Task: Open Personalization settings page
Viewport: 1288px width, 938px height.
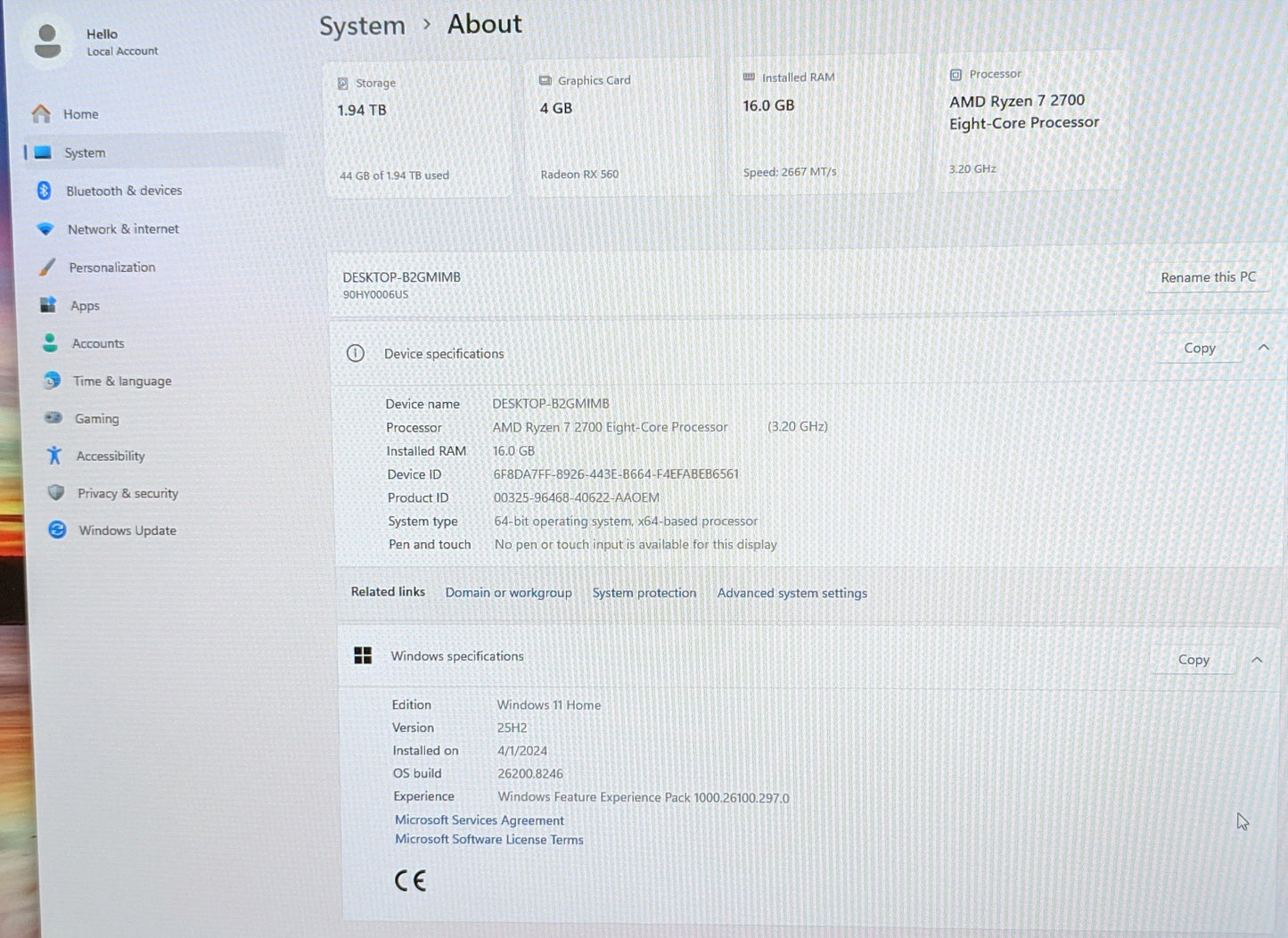Action: pos(112,267)
